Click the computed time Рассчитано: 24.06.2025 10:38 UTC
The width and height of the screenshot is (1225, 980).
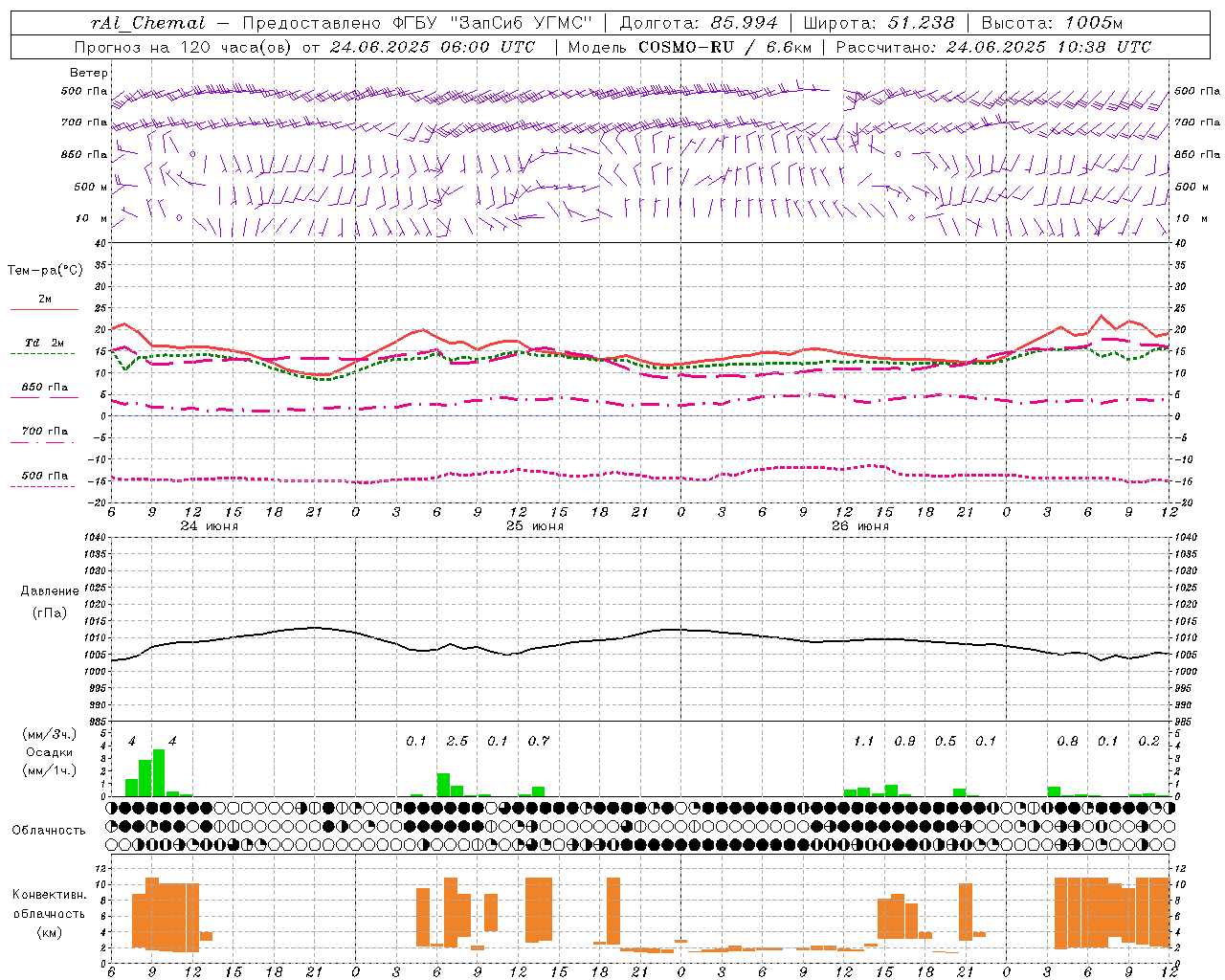point(993,47)
